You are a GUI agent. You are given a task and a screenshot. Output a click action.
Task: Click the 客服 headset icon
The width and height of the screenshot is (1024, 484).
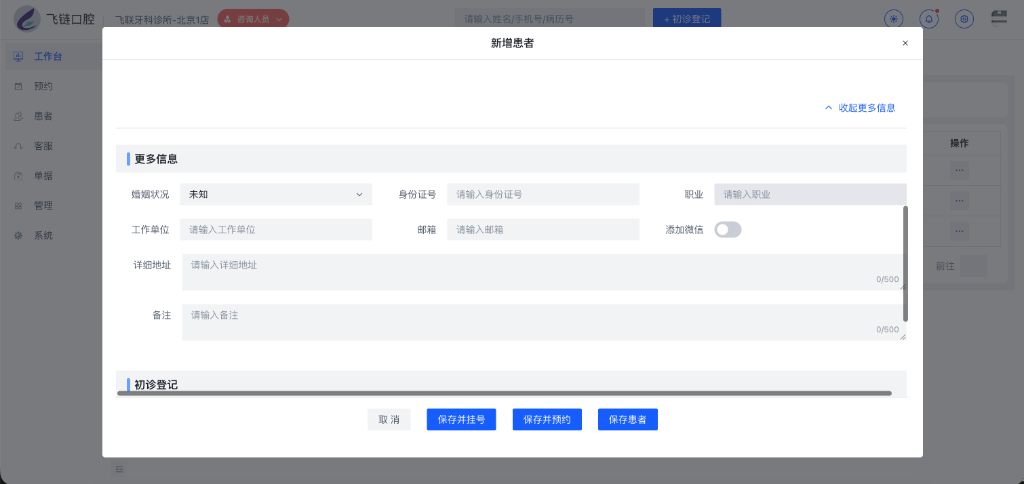point(18,146)
